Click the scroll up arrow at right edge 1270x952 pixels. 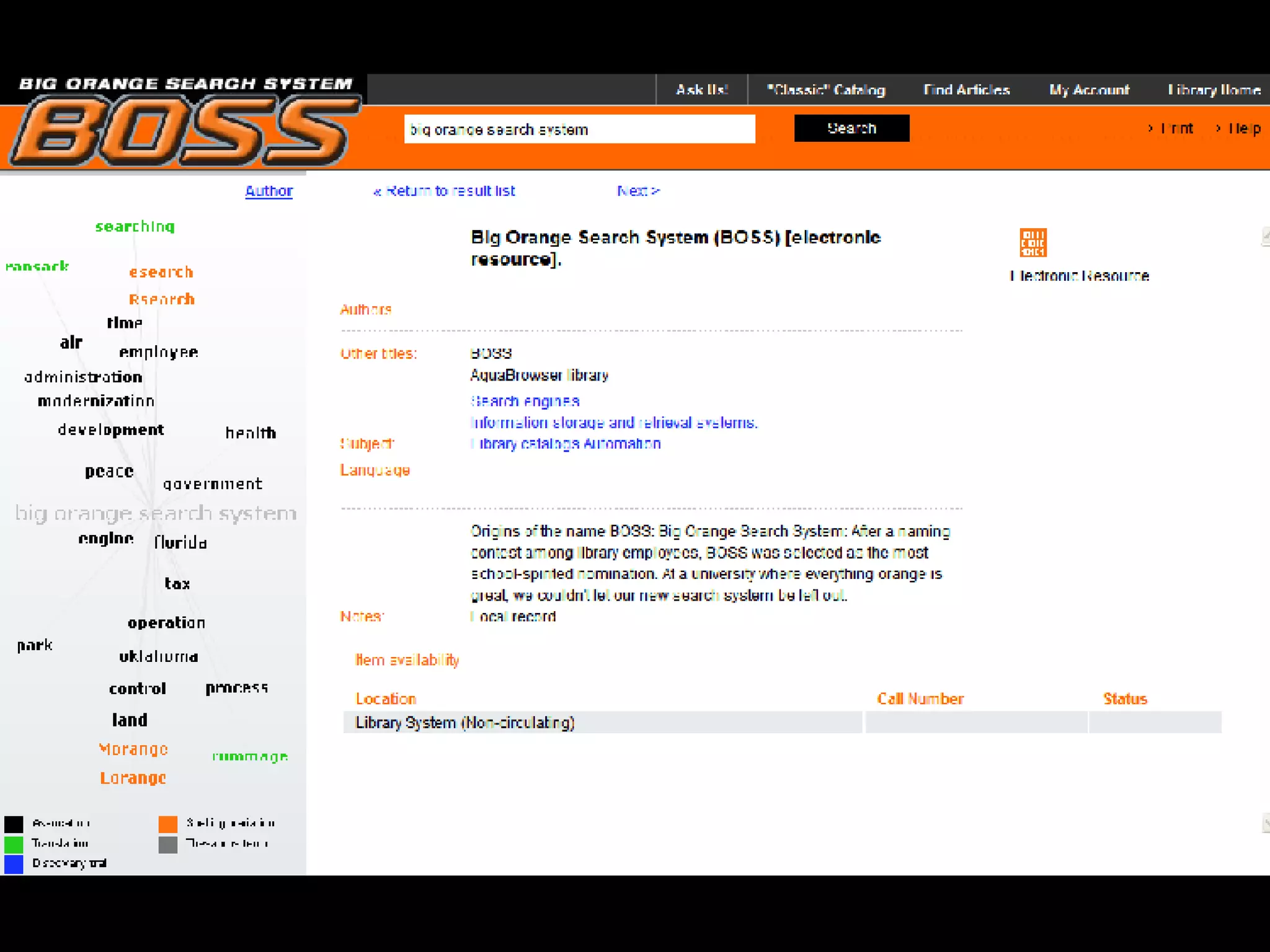click(x=1265, y=236)
